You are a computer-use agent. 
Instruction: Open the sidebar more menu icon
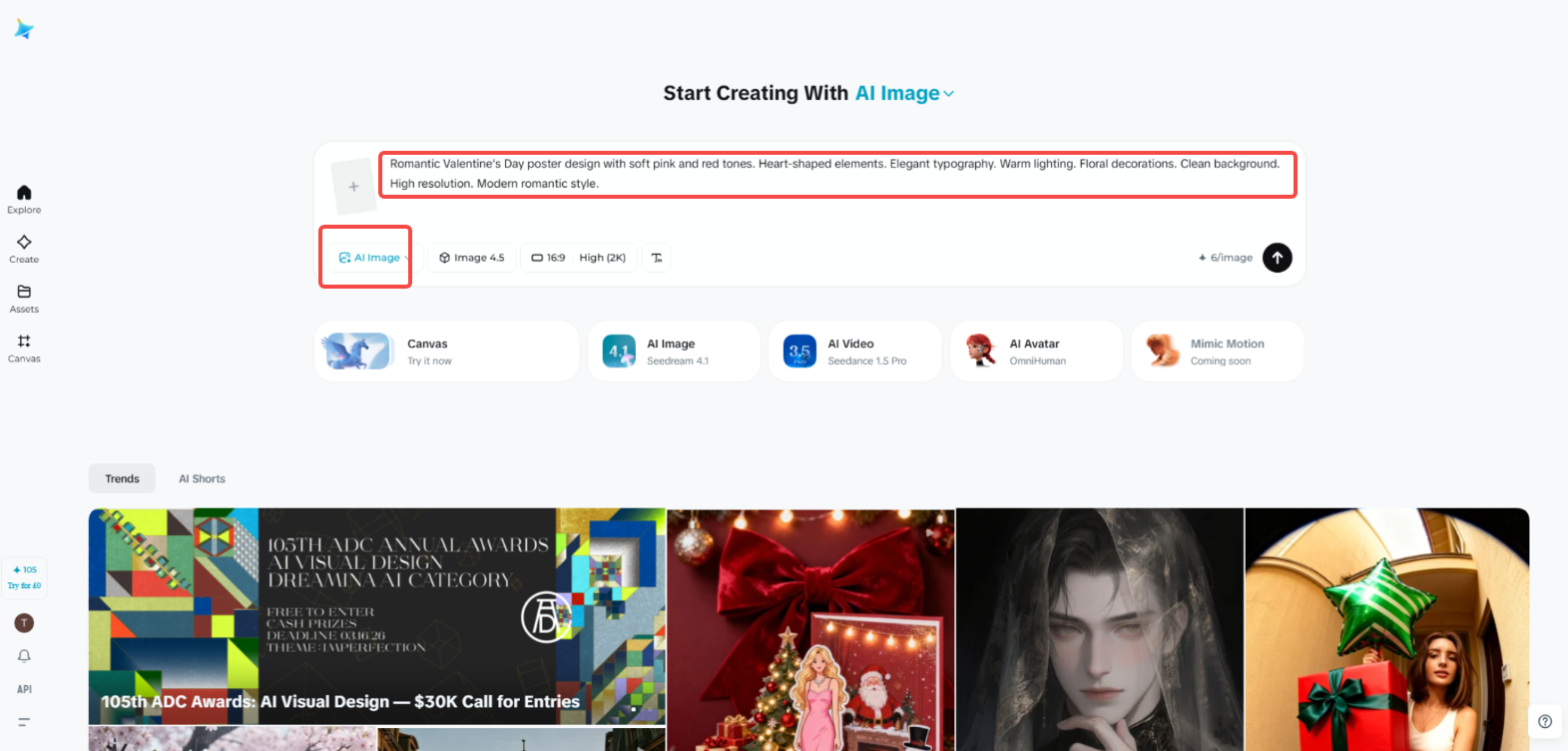(24, 721)
